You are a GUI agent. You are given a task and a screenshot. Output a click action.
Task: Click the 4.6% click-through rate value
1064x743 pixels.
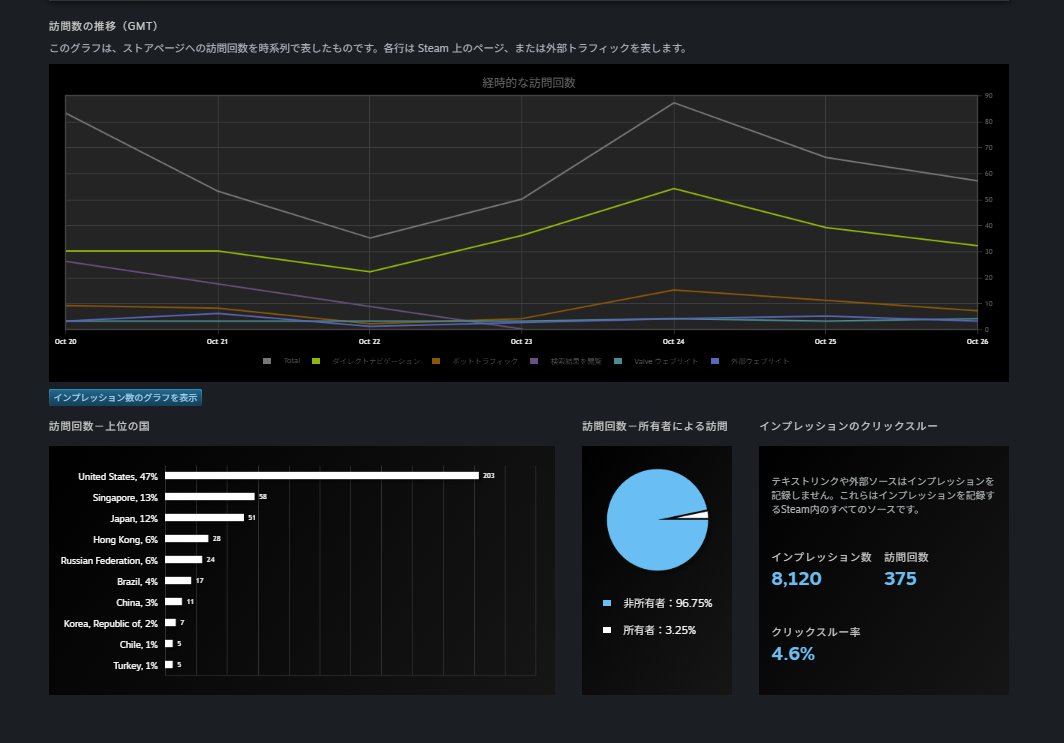point(793,653)
